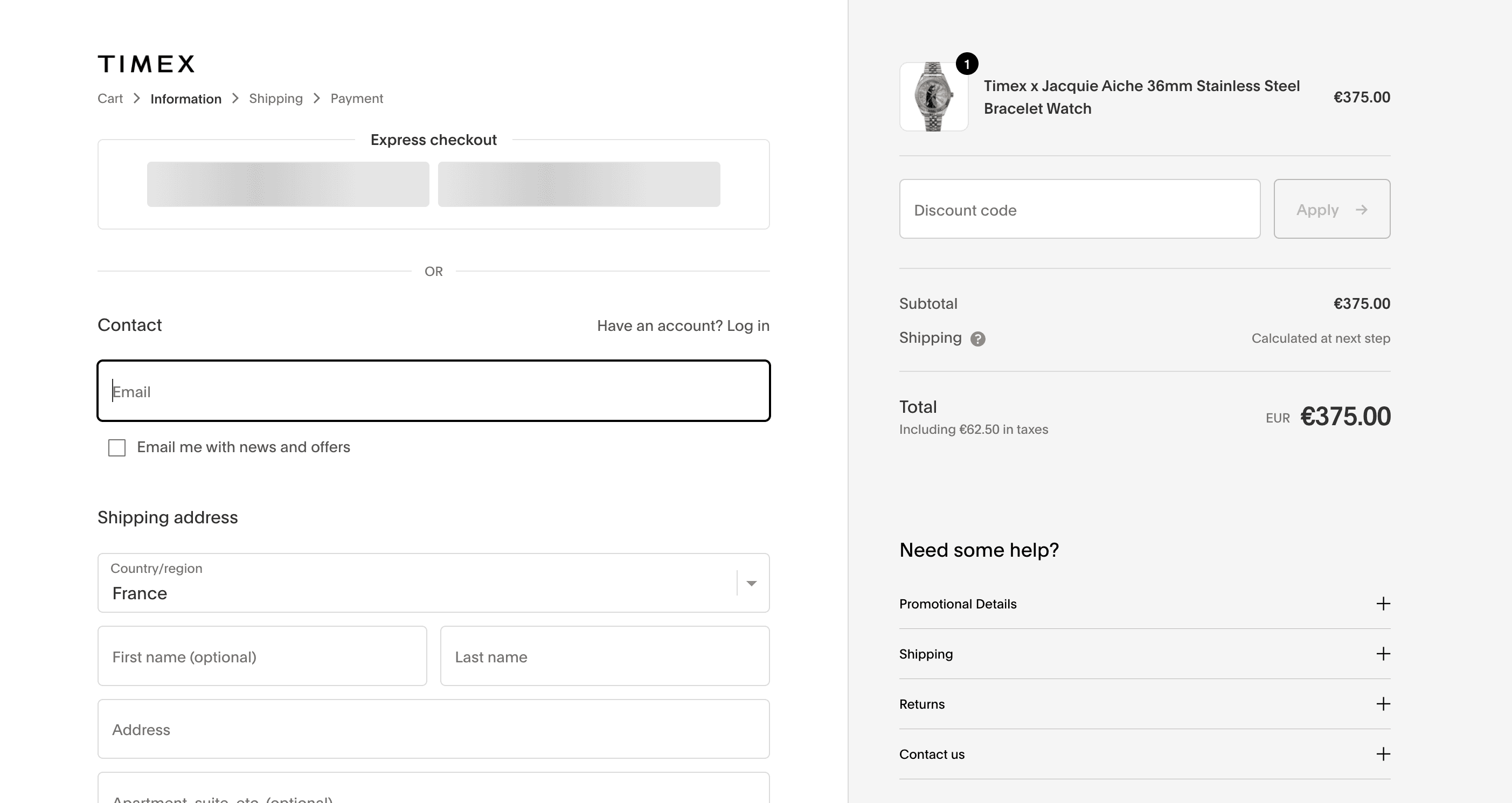The height and width of the screenshot is (803, 1512).
Task: Click the 'Shipping address' heading
Action: coord(167,517)
